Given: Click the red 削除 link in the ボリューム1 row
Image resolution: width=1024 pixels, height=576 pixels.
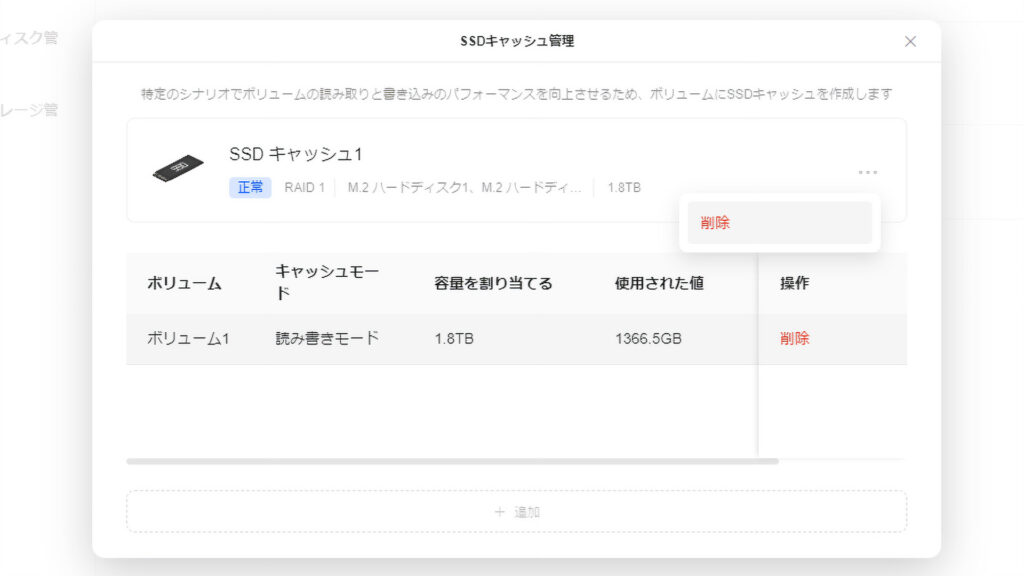Looking at the screenshot, I should tap(794, 338).
